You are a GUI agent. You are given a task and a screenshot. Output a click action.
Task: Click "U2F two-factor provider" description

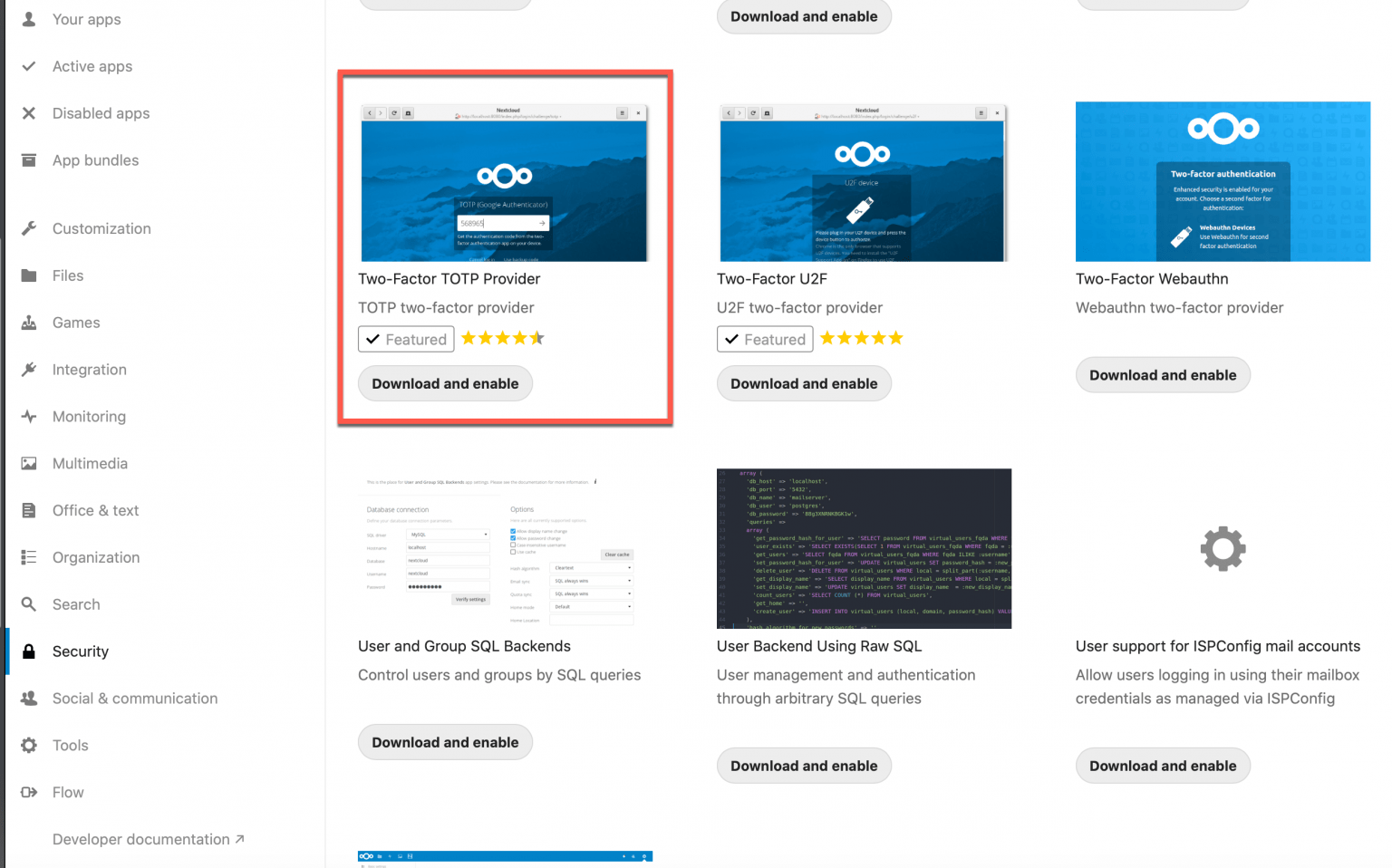pos(799,308)
